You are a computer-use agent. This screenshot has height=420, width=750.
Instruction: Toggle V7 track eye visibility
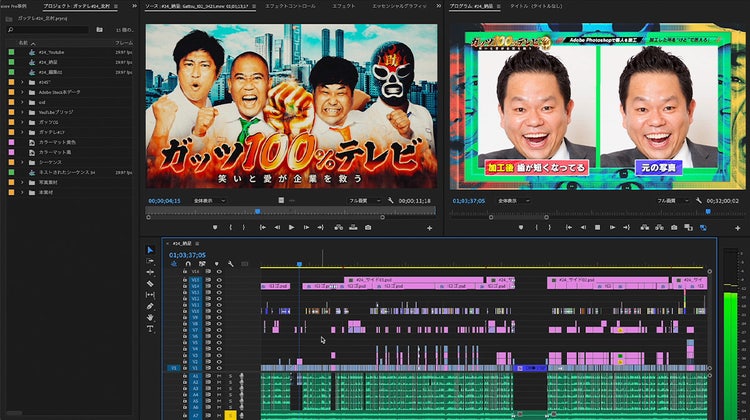[x=219, y=330]
